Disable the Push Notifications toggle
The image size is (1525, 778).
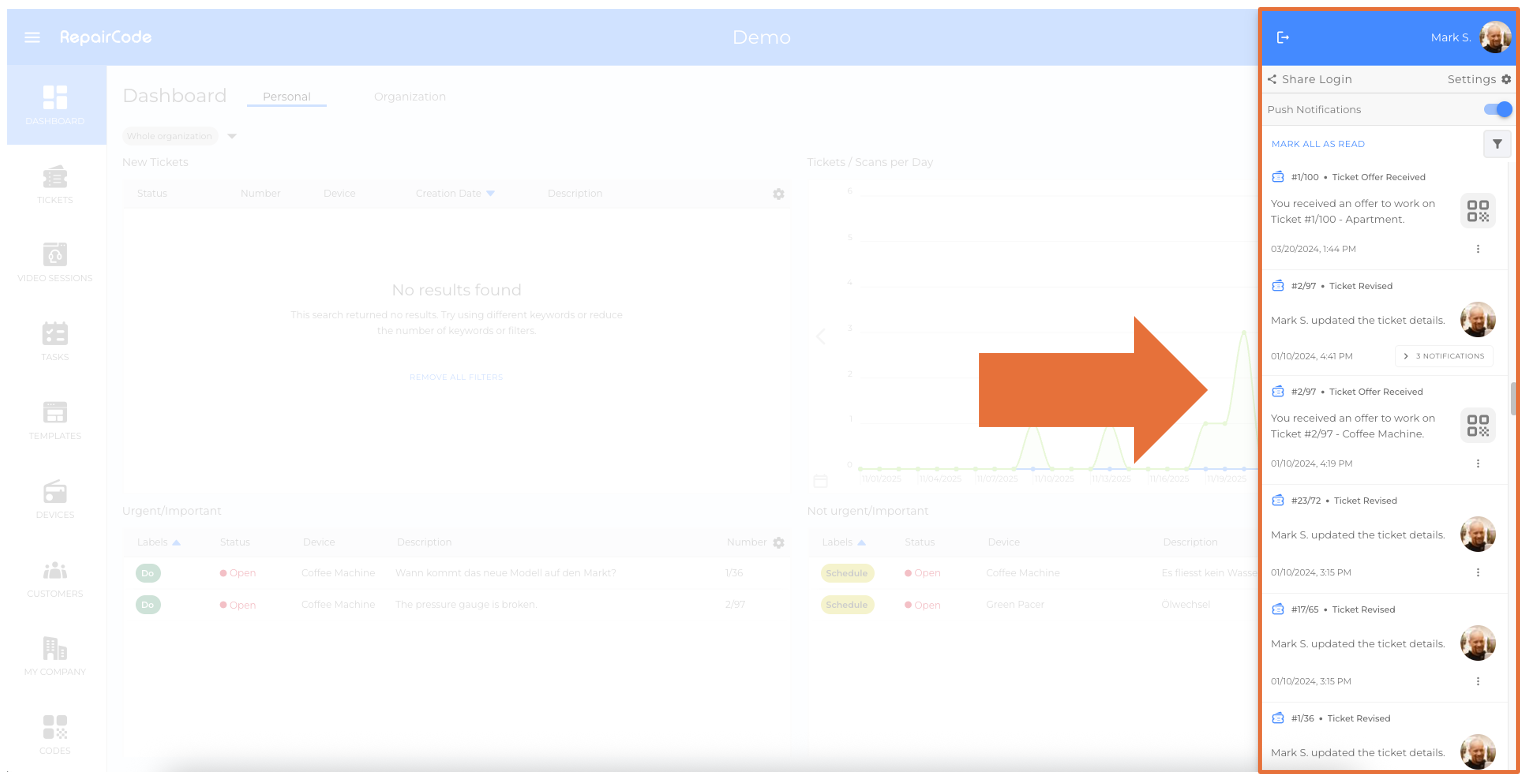pyautogui.click(x=1497, y=109)
